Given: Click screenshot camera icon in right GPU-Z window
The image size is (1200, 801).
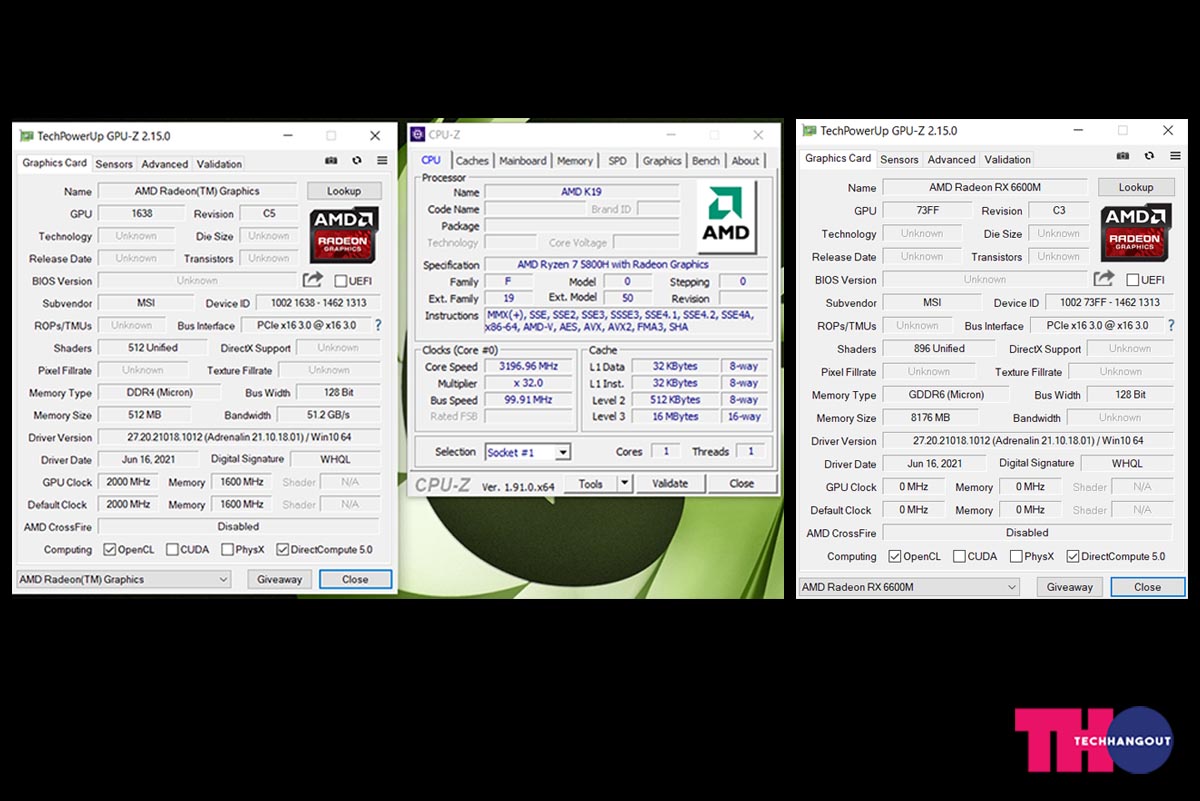Looking at the screenshot, I should coord(1123,156).
